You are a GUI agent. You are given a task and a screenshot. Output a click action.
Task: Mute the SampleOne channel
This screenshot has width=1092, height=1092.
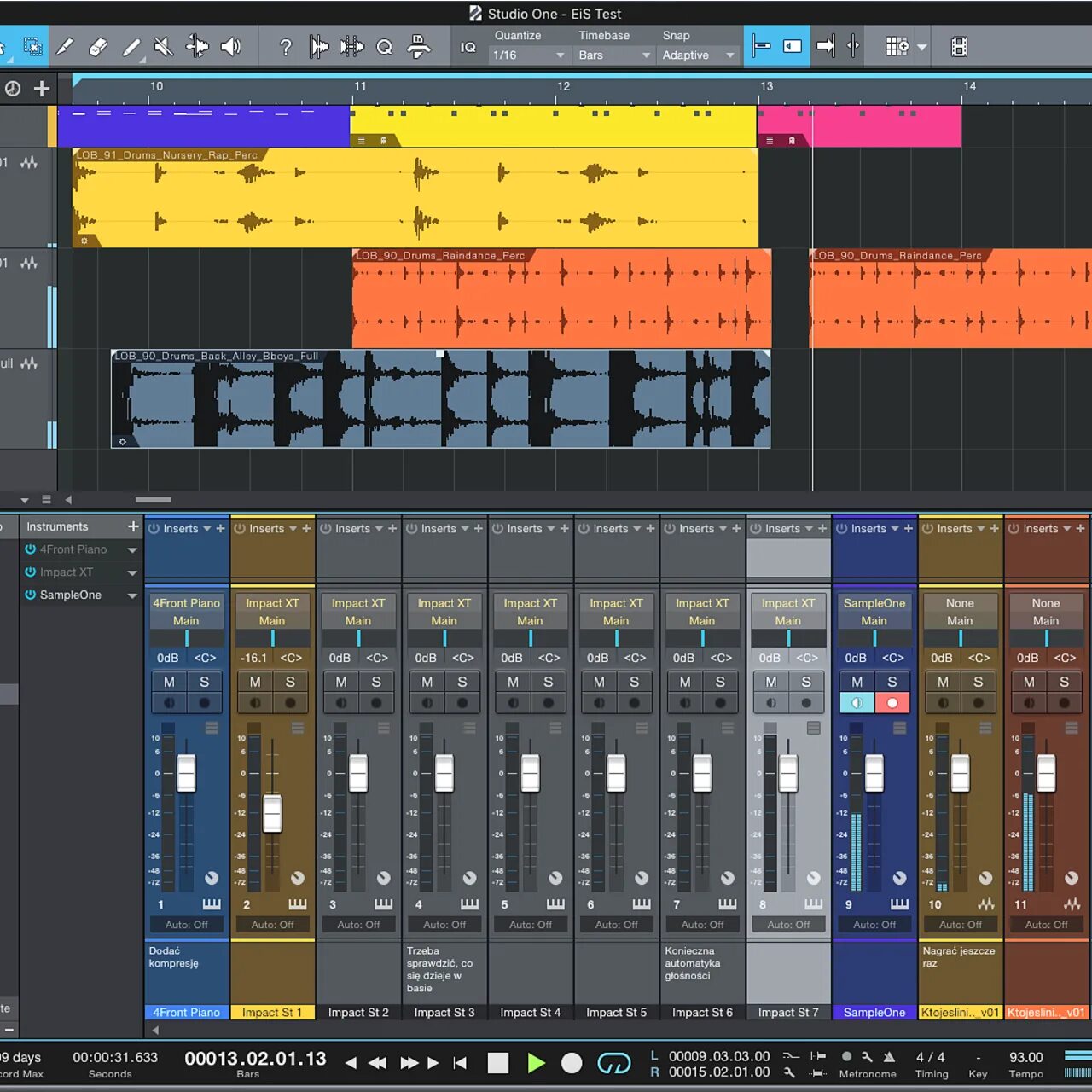[x=857, y=682]
